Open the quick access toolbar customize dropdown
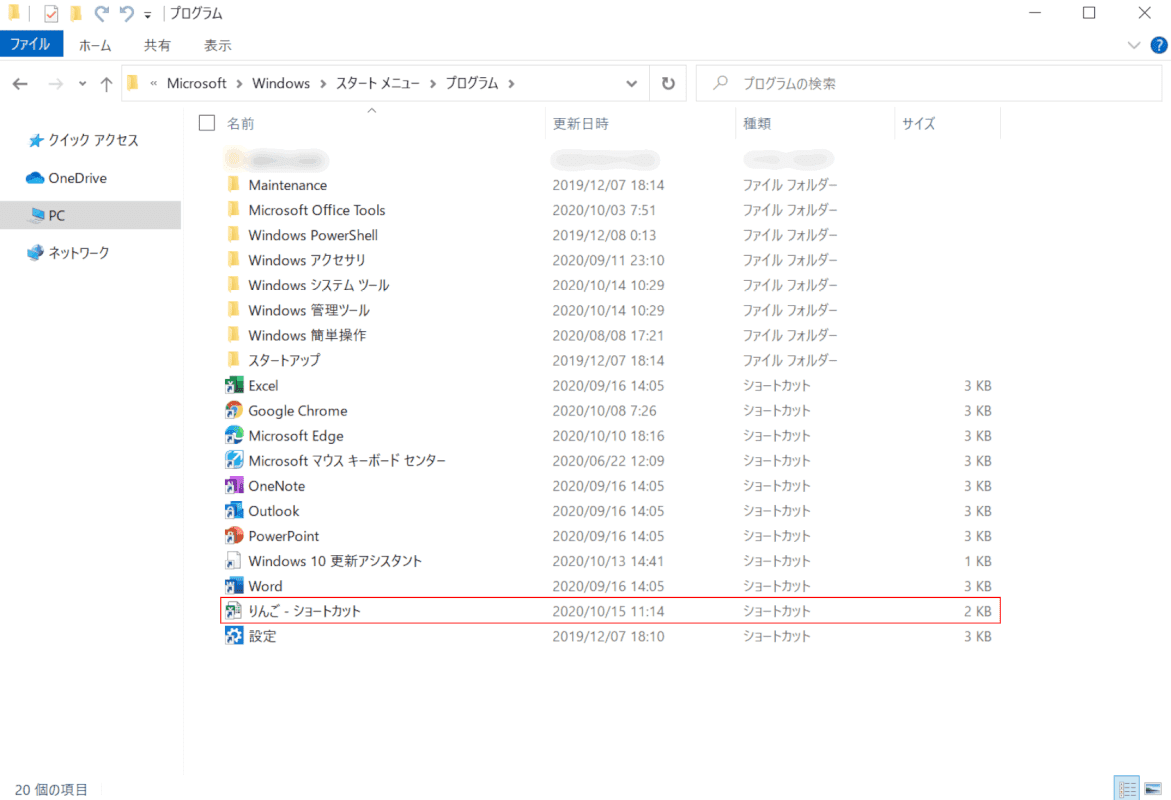The width and height of the screenshot is (1171, 800). [x=147, y=14]
